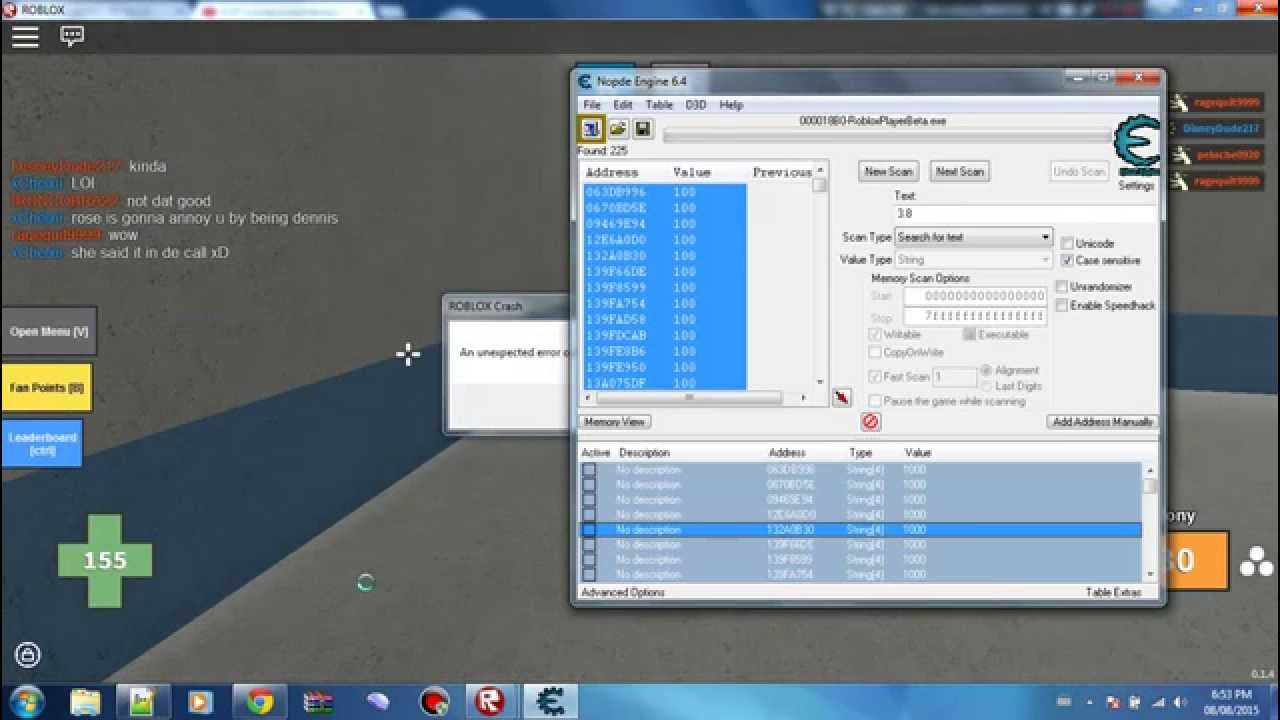Toggle the CopyOnWrite checkbox
Image resolution: width=1280 pixels, height=720 pixels.
[x=875, y=352]
